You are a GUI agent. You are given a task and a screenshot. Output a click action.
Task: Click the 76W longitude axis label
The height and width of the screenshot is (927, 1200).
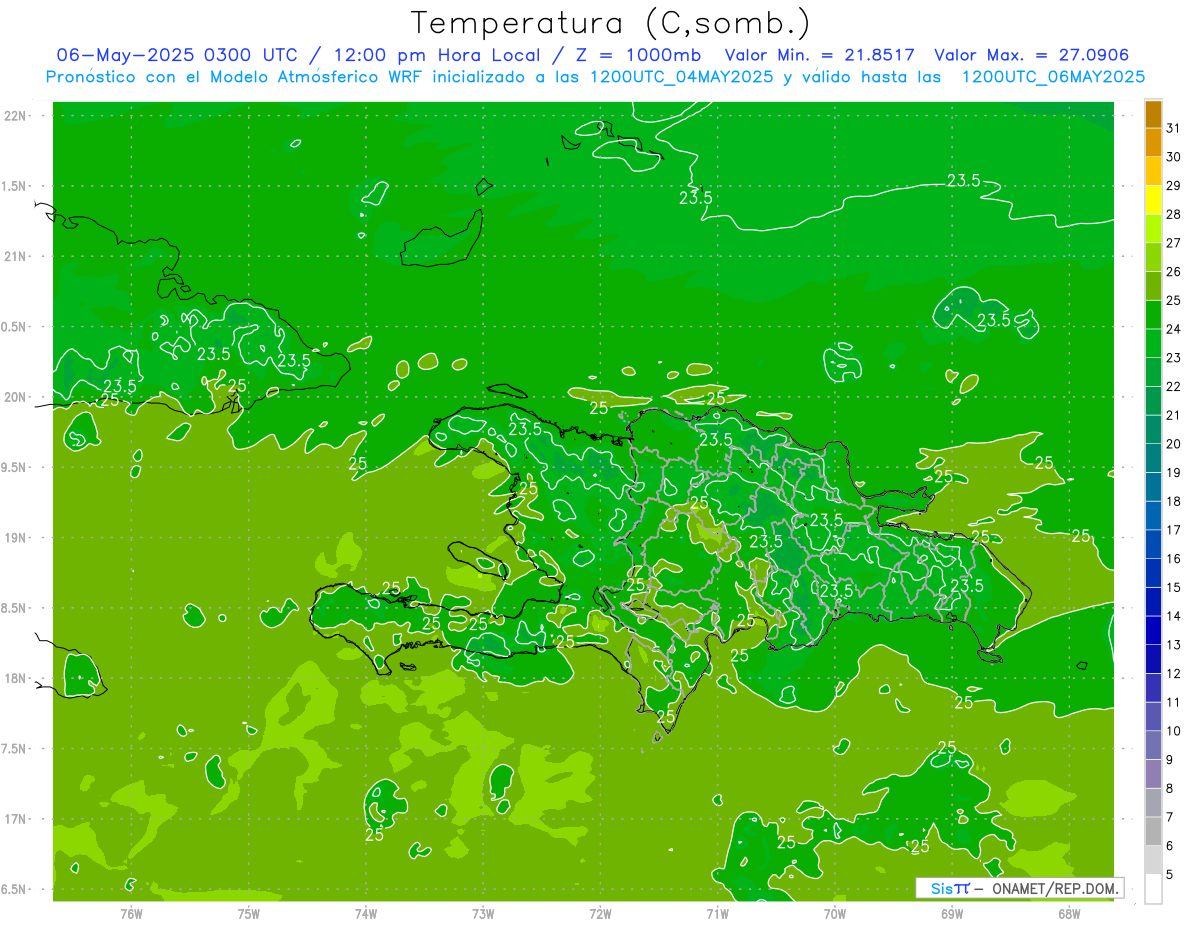click(131, 913)
